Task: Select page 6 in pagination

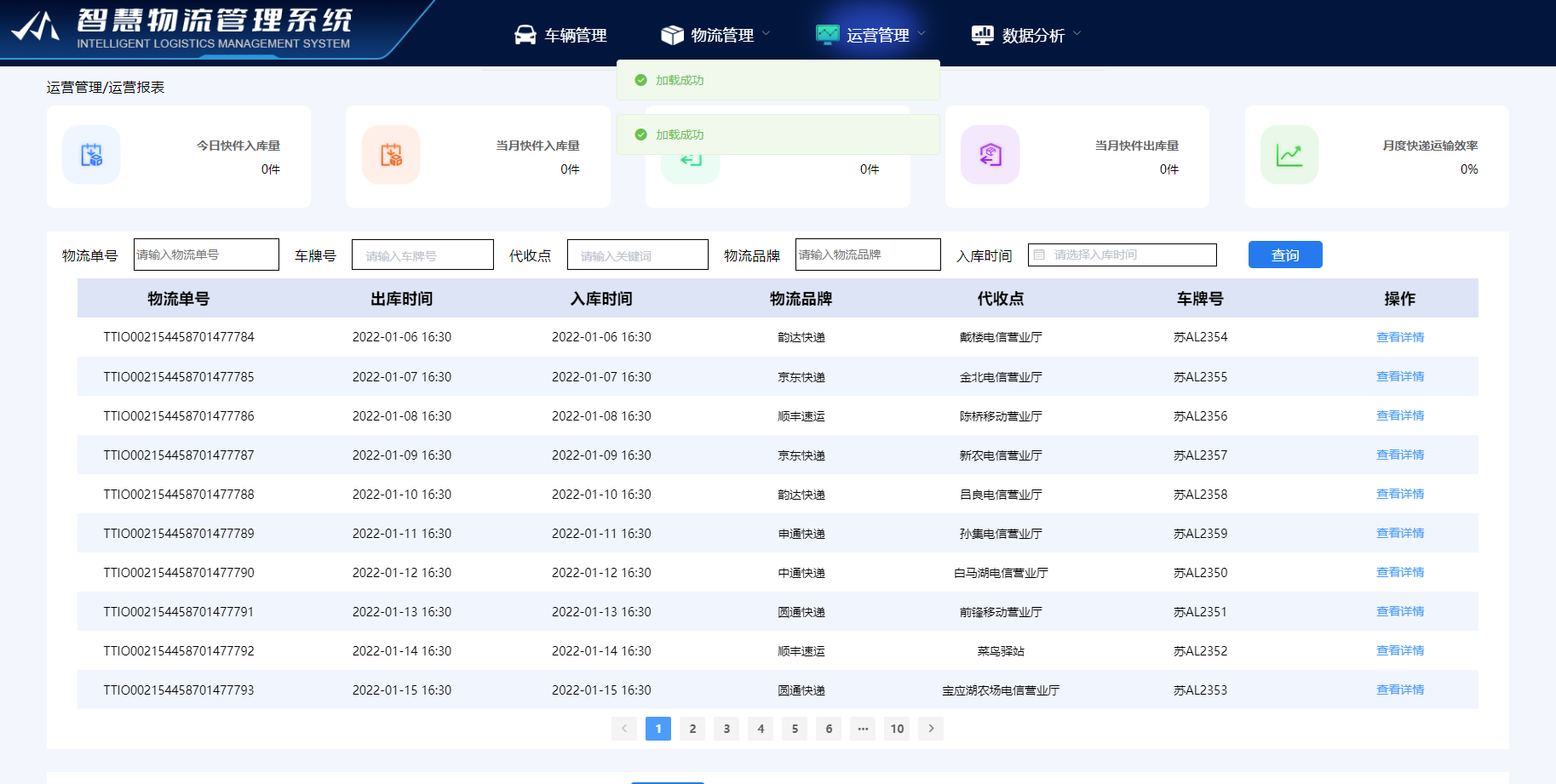Action: 829,729
